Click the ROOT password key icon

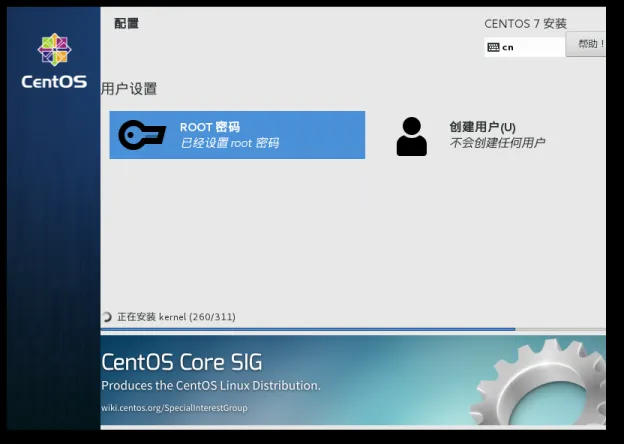pyautogui.click(x=142, y=135)
